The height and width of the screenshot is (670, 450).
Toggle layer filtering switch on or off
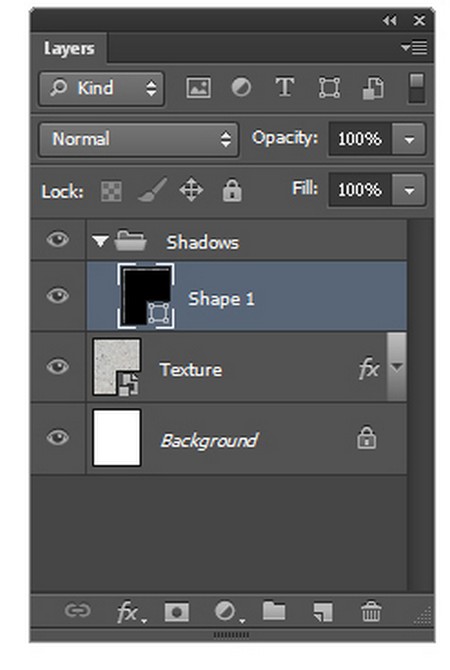416,88
